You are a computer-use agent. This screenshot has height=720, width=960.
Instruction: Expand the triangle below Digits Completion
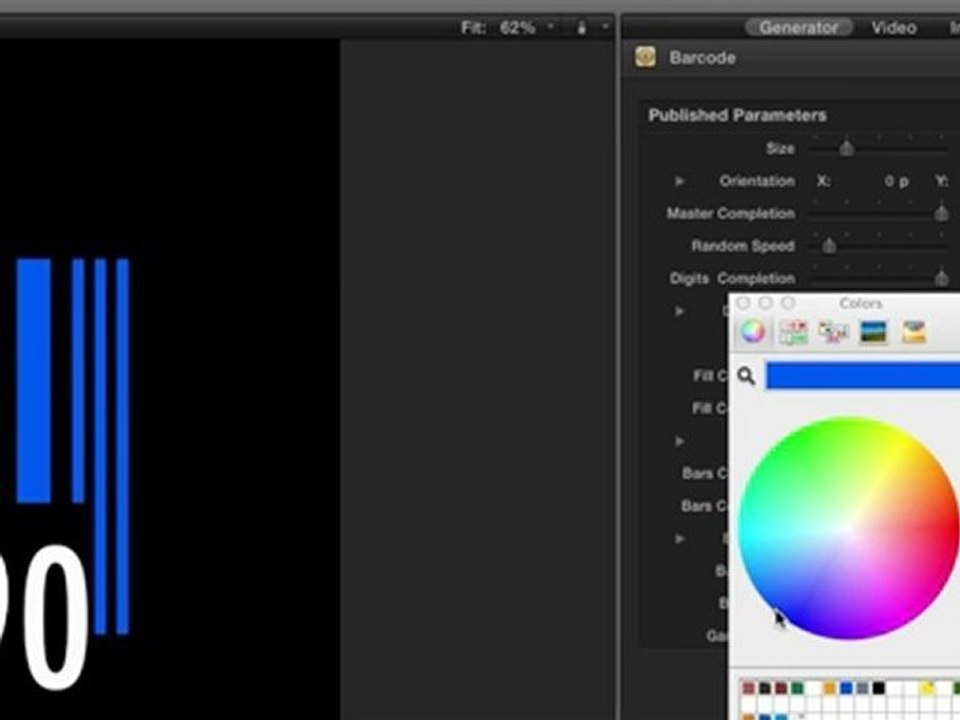(x=679, y=311)
